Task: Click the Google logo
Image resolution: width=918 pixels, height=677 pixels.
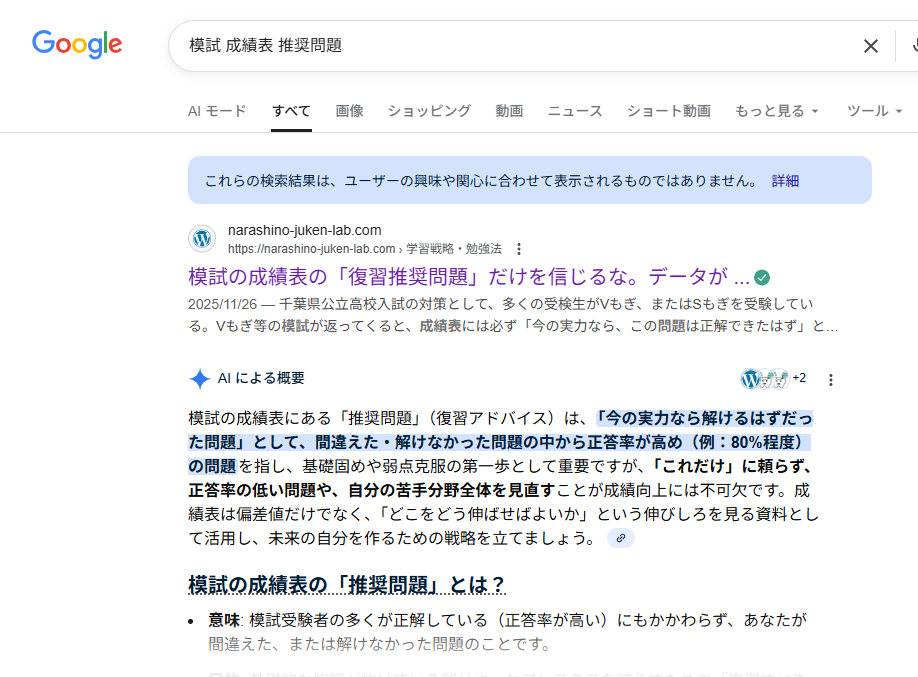Action: point(77,44)
